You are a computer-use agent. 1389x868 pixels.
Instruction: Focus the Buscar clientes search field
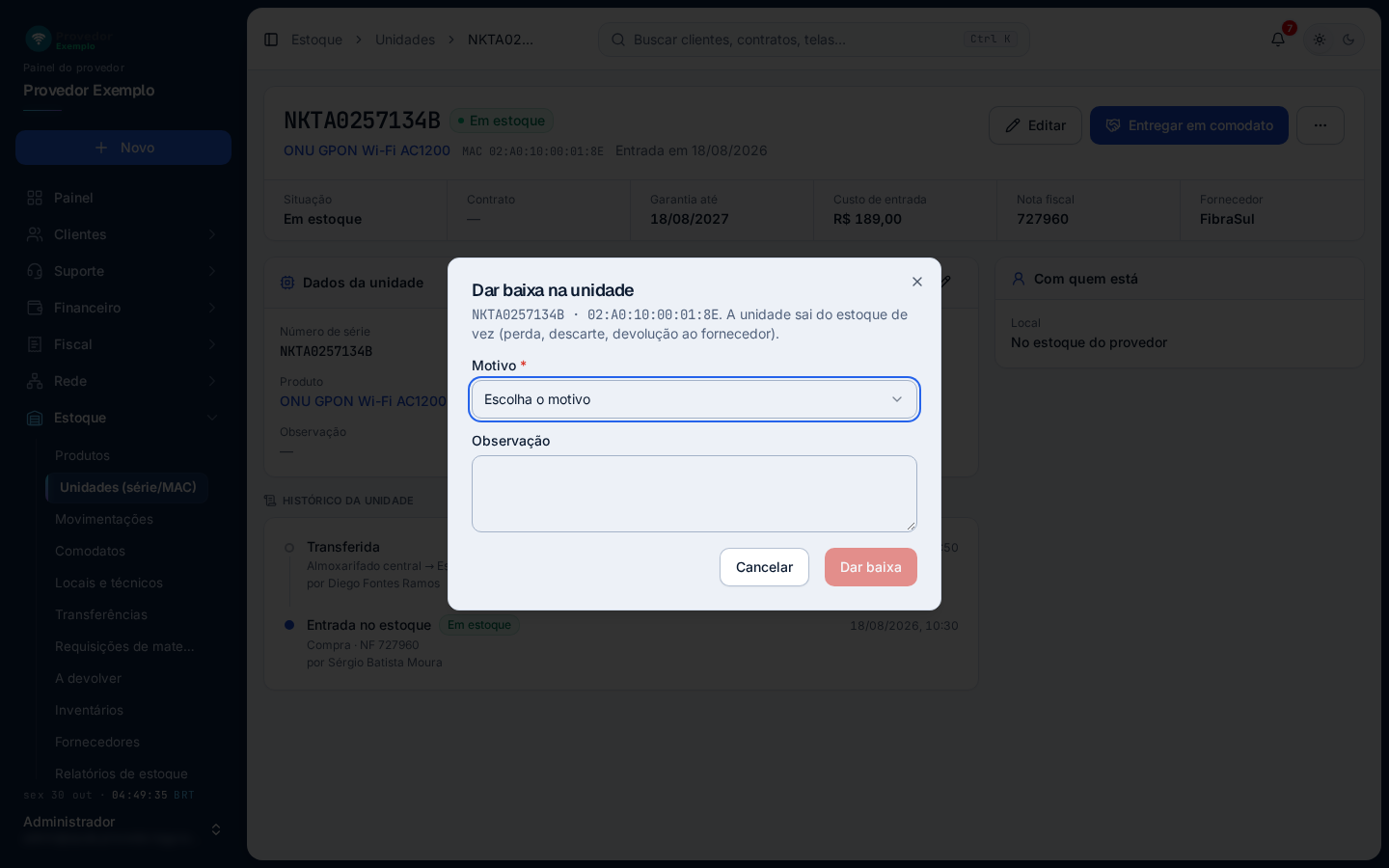[x=814, y=40]
